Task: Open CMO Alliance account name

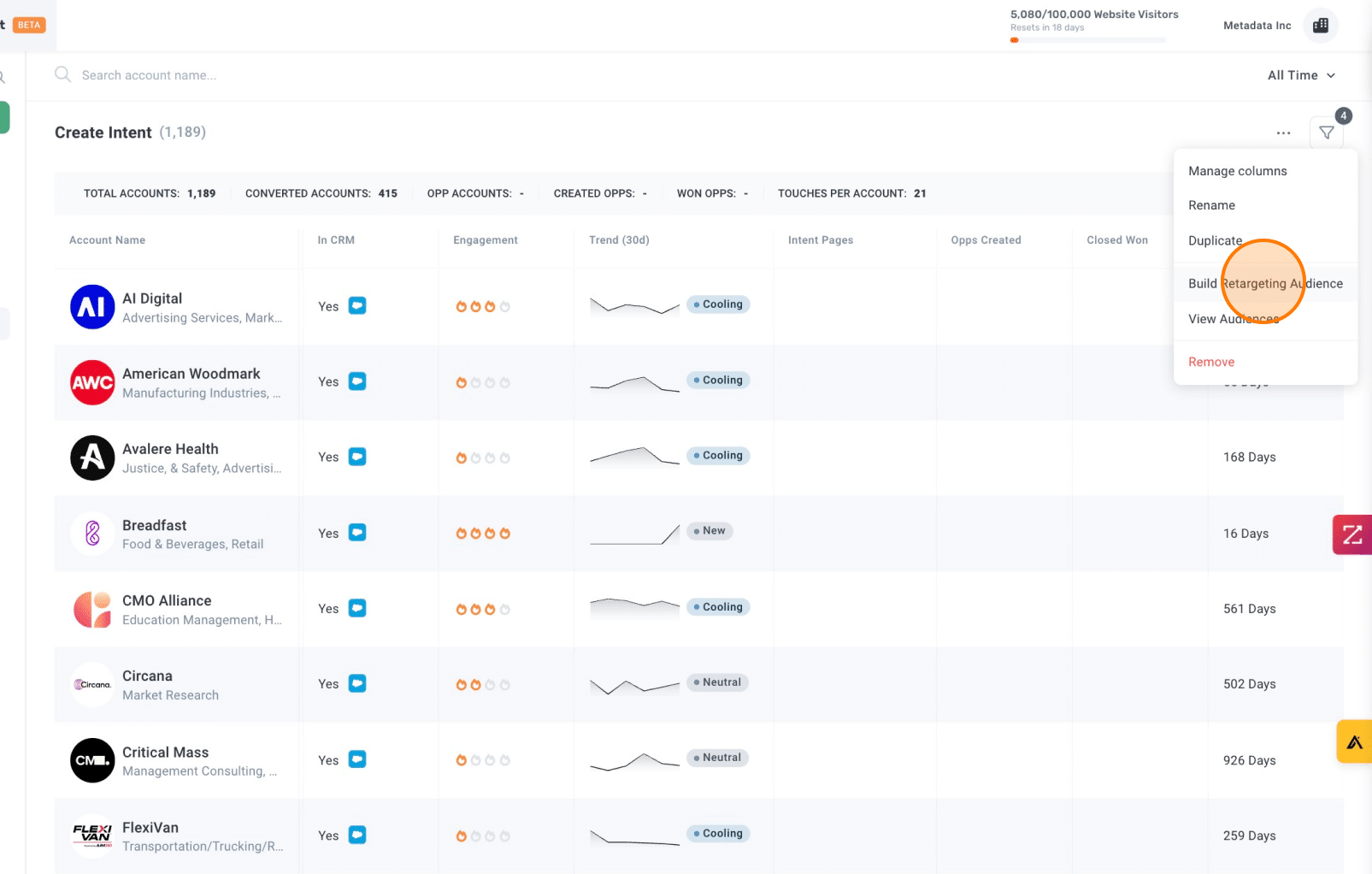Action: click(167, 600)
